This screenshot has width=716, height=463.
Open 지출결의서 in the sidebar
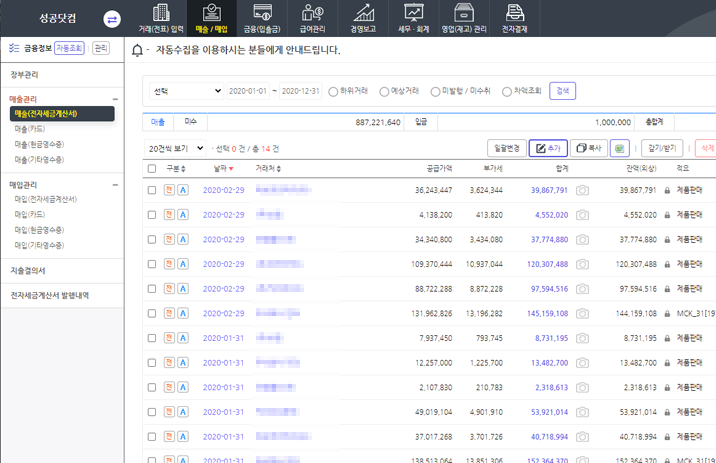[x=28, y=271]
